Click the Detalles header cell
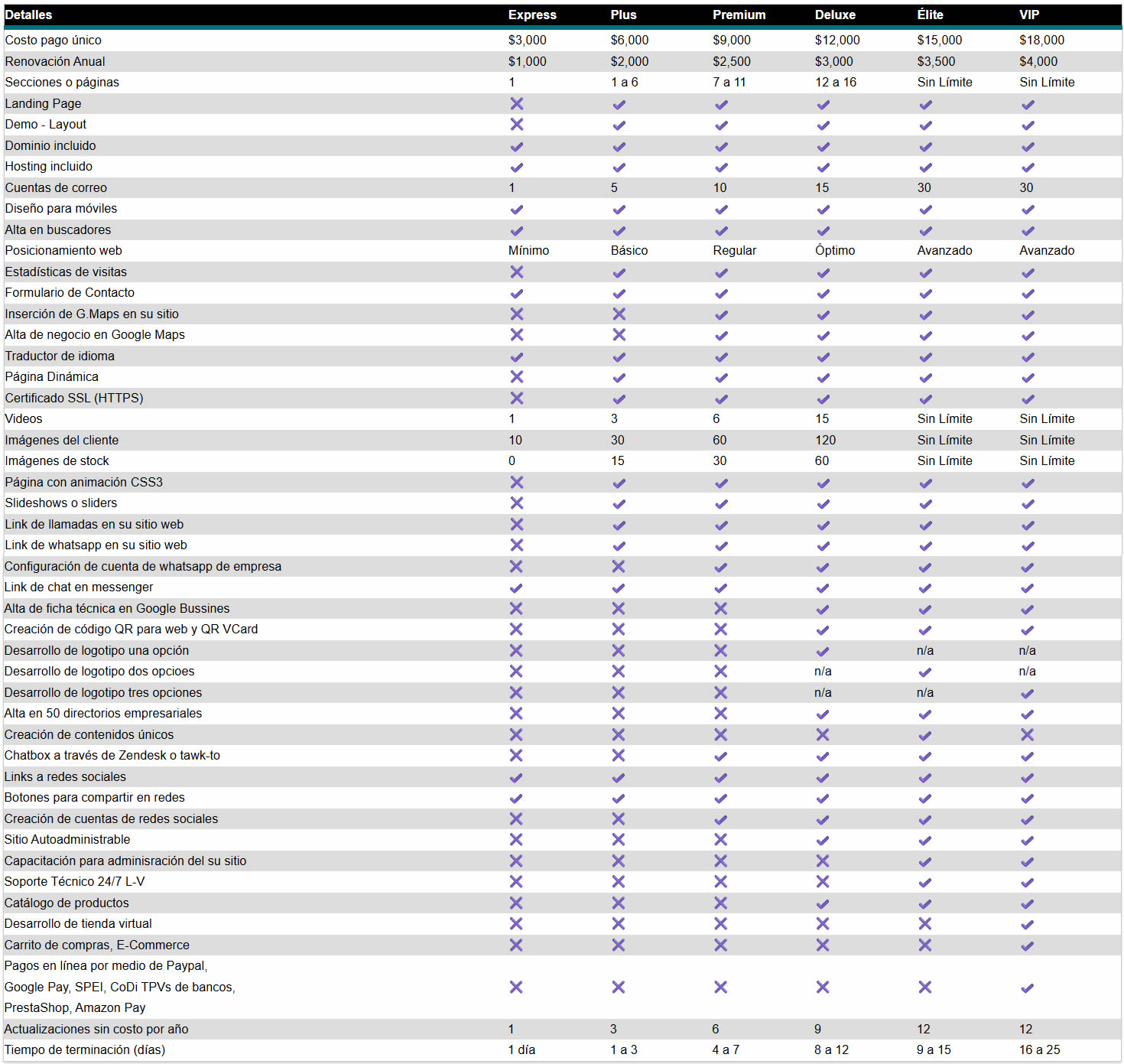The width and height of the screenshot is (1124, 1064). 28,15
